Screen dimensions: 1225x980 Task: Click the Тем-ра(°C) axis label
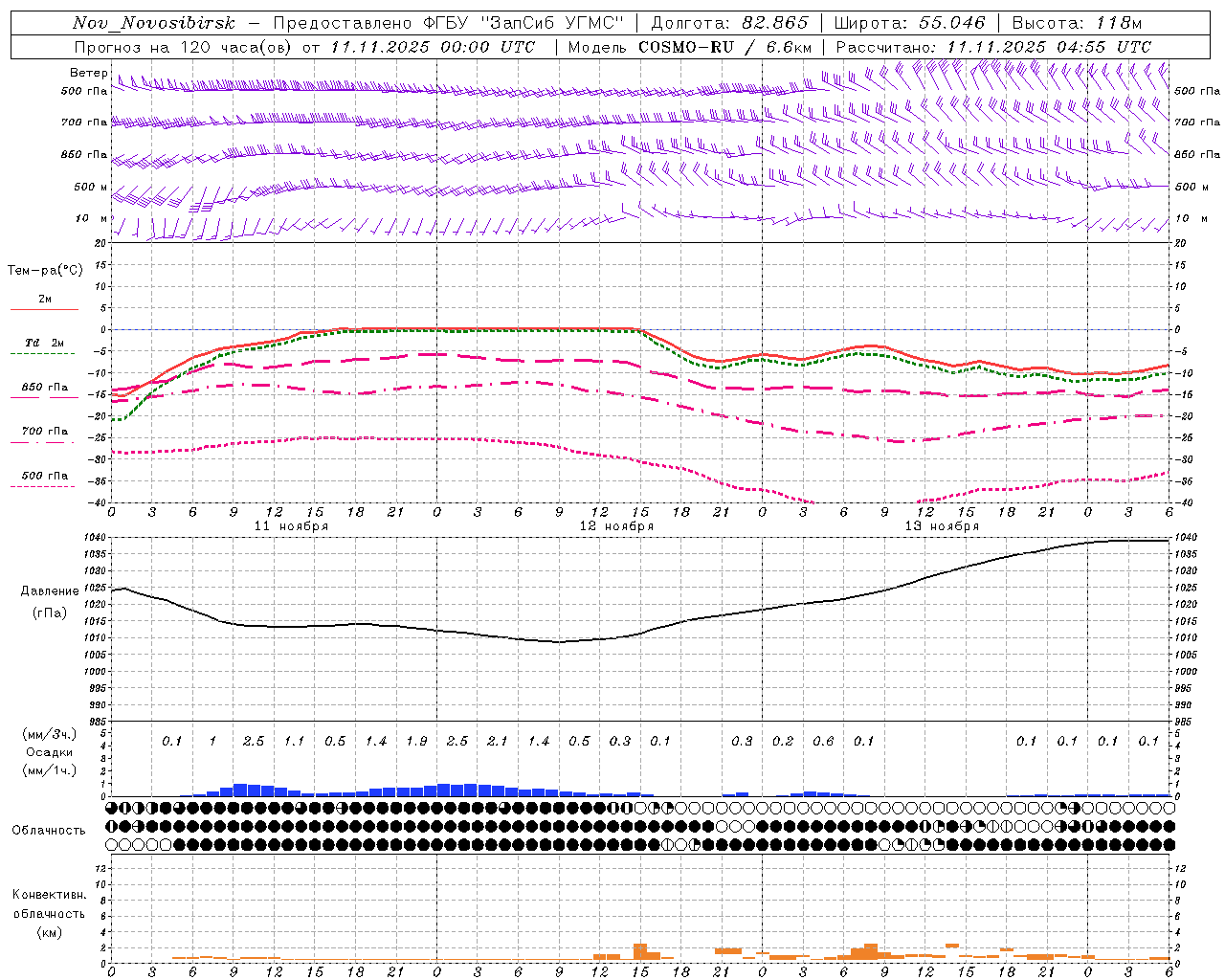click(45, 271)
